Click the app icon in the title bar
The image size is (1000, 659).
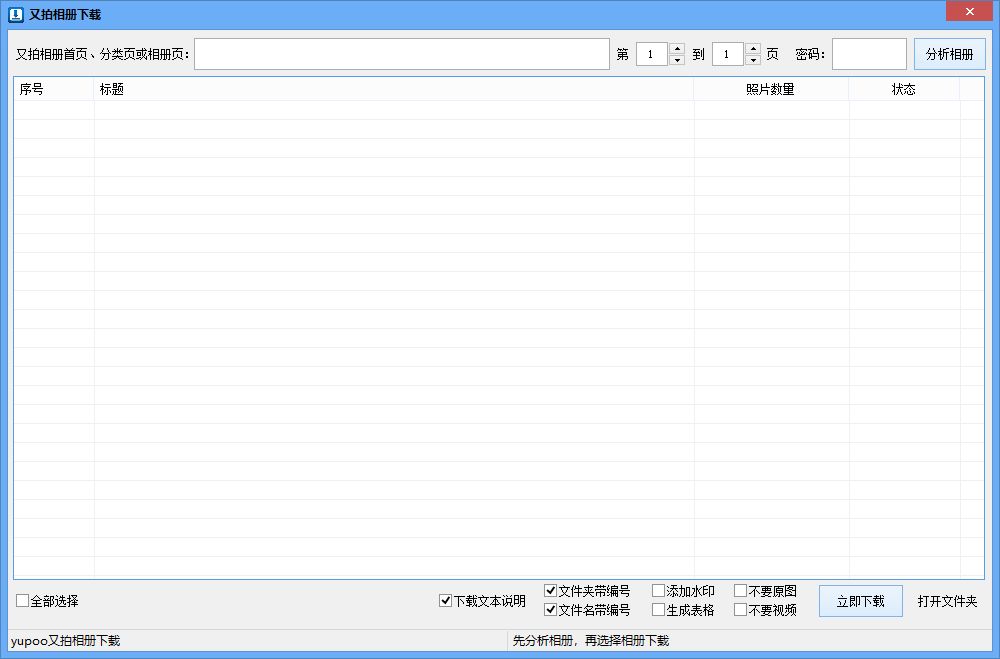[15, 14]
